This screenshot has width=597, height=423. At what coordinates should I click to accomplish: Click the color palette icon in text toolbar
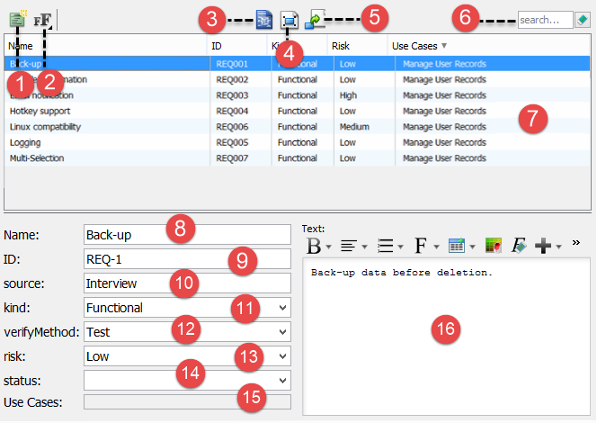493,246
